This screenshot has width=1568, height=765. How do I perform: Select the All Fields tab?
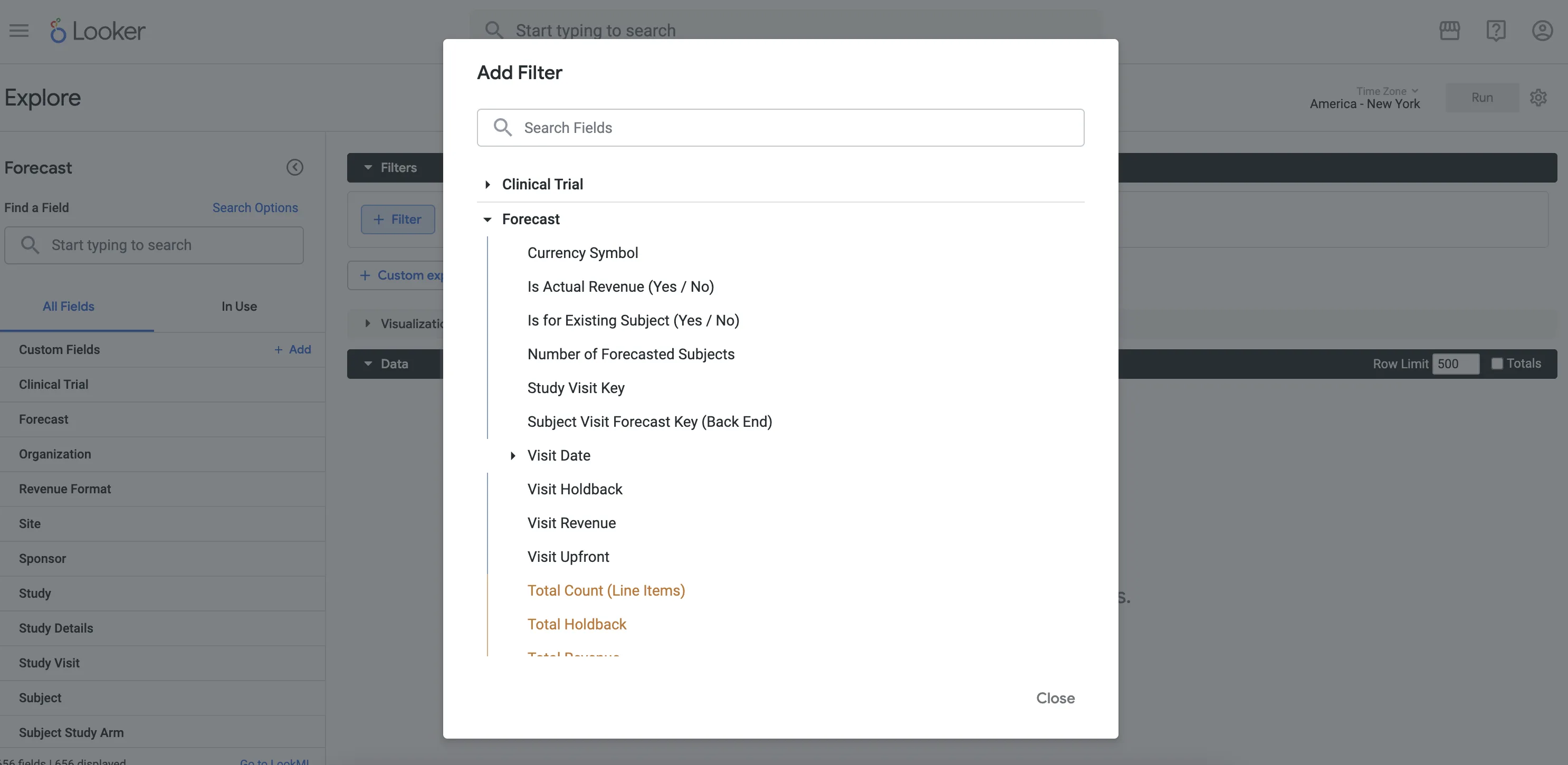[68, 306]
